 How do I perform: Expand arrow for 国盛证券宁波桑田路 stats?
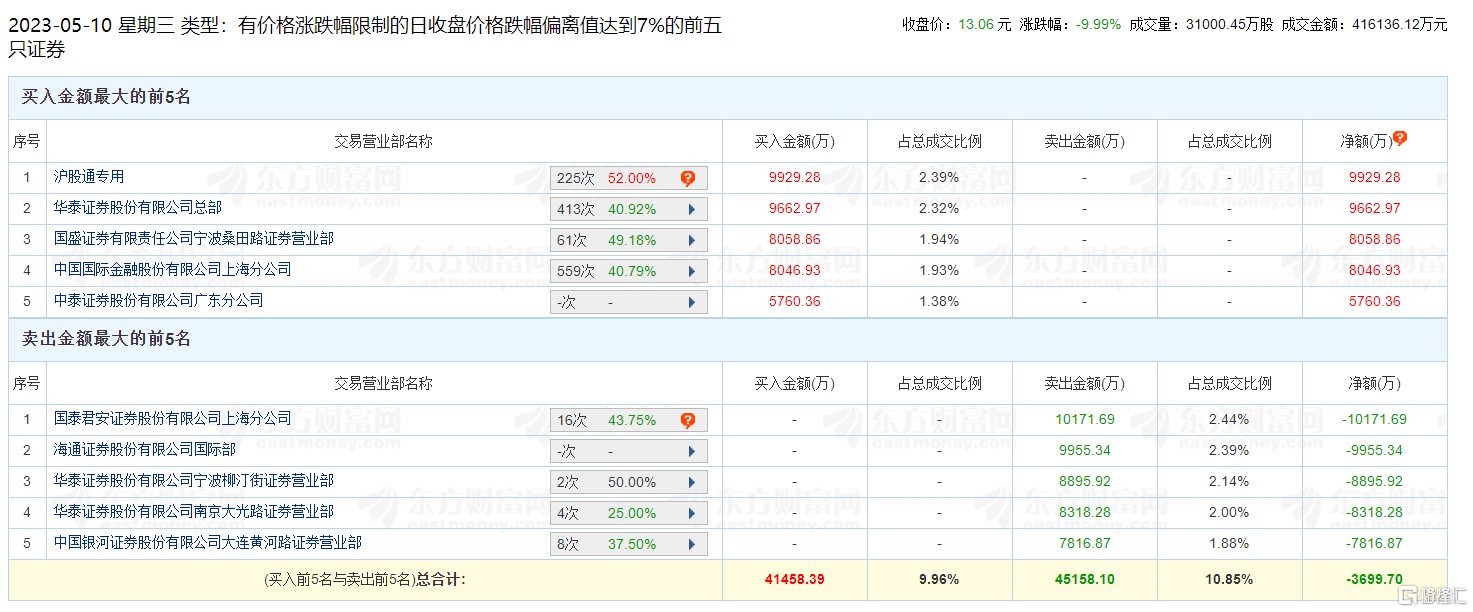(x=691, y=241)
